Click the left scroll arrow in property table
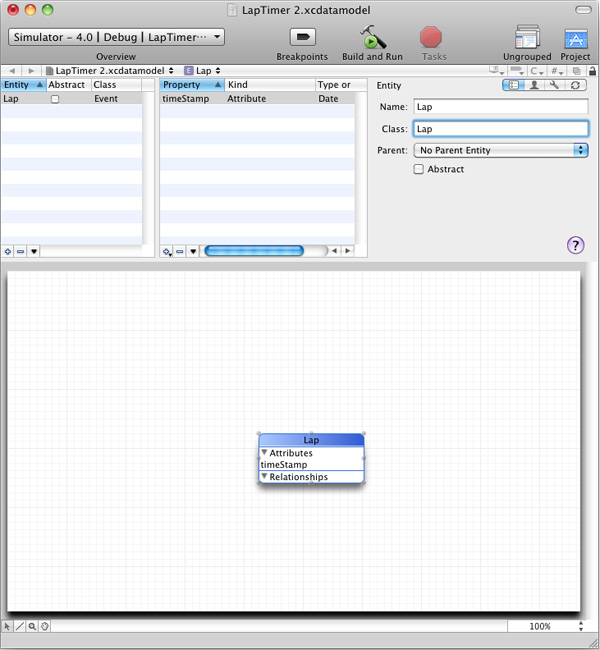The height and width of the screenshot is (650, 600). pos(334,251)
